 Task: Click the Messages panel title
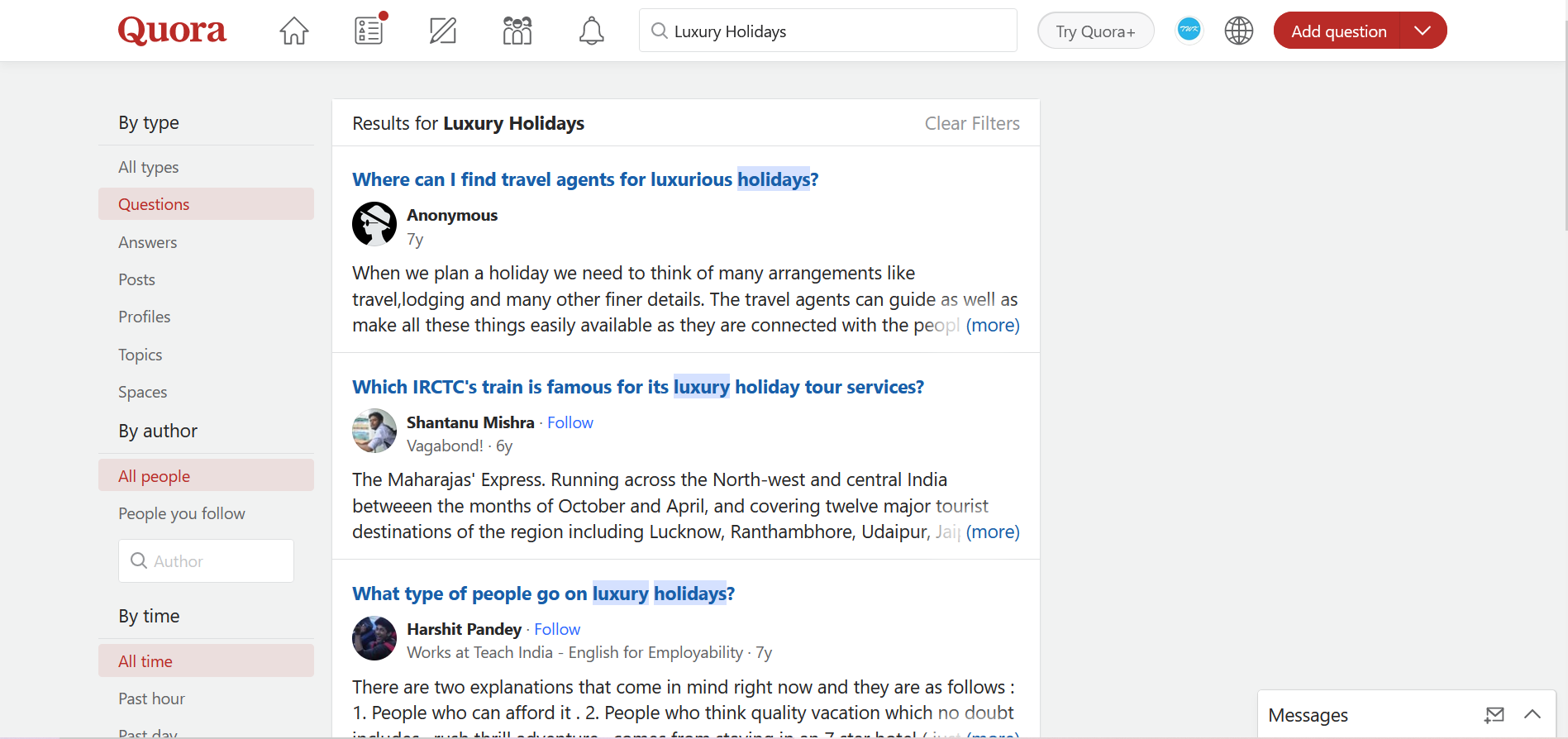pyautogui.click(x=1308, y=715)
